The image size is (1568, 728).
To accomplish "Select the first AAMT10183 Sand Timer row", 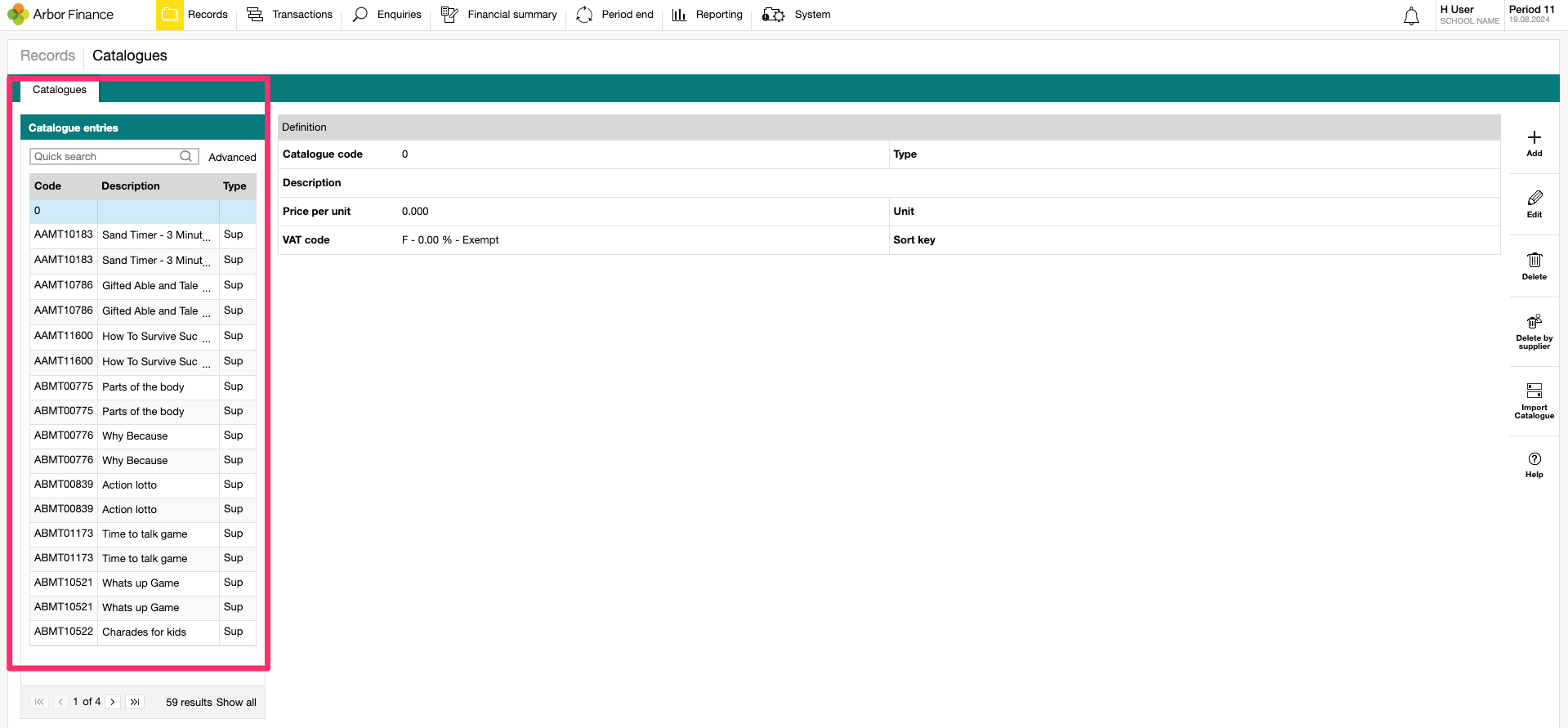I will [143, 235].
